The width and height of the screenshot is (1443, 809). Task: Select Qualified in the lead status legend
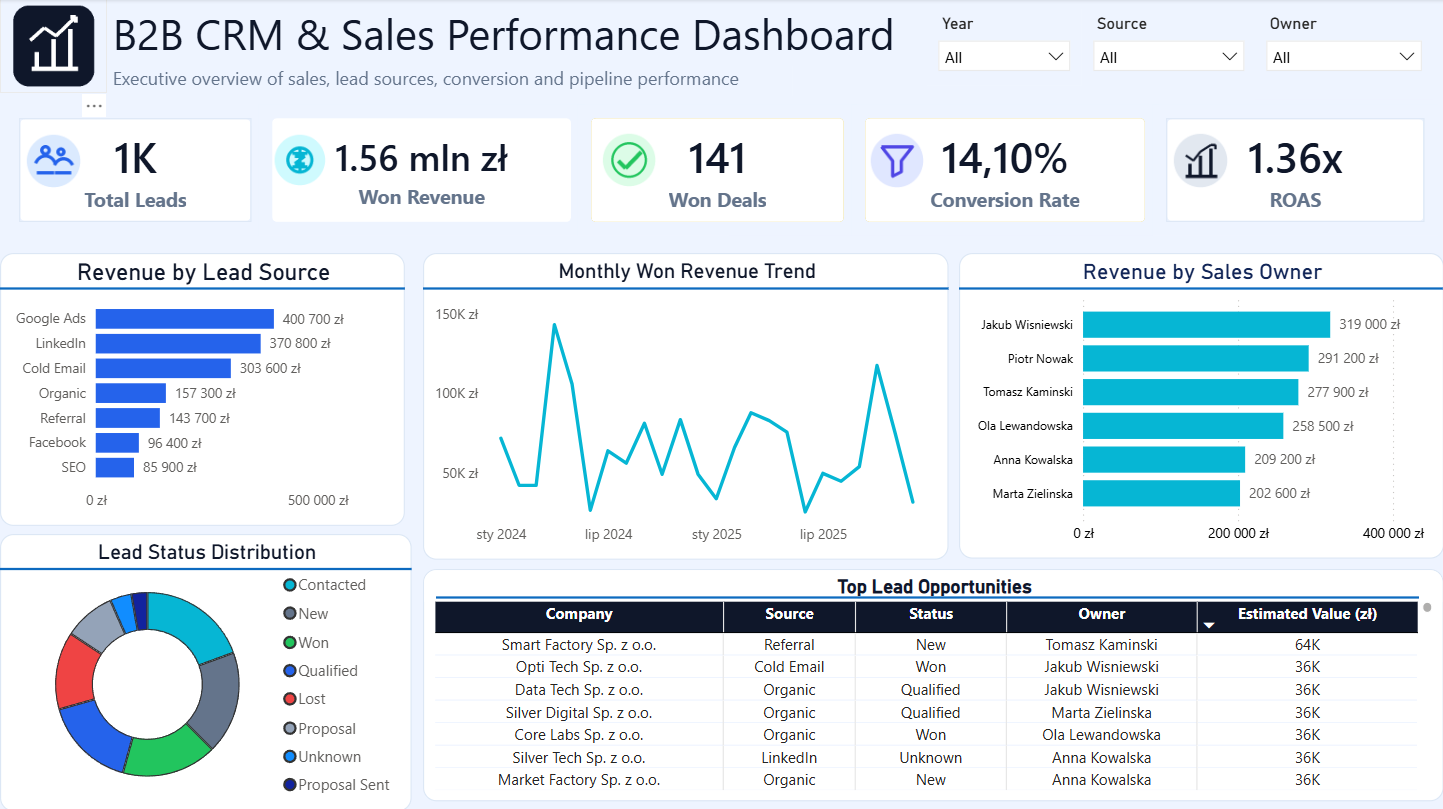pyautogui.click(x=321, y=671)
